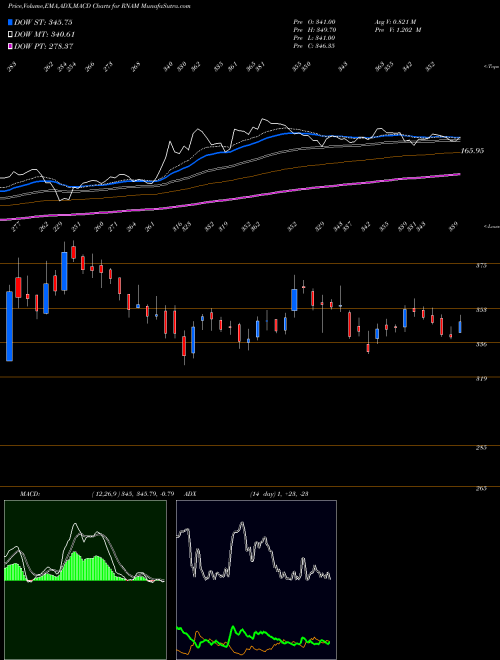Click the green MACD histogram panel
The height and width of the screenshot is (660, 500).
tap(85, 580)
